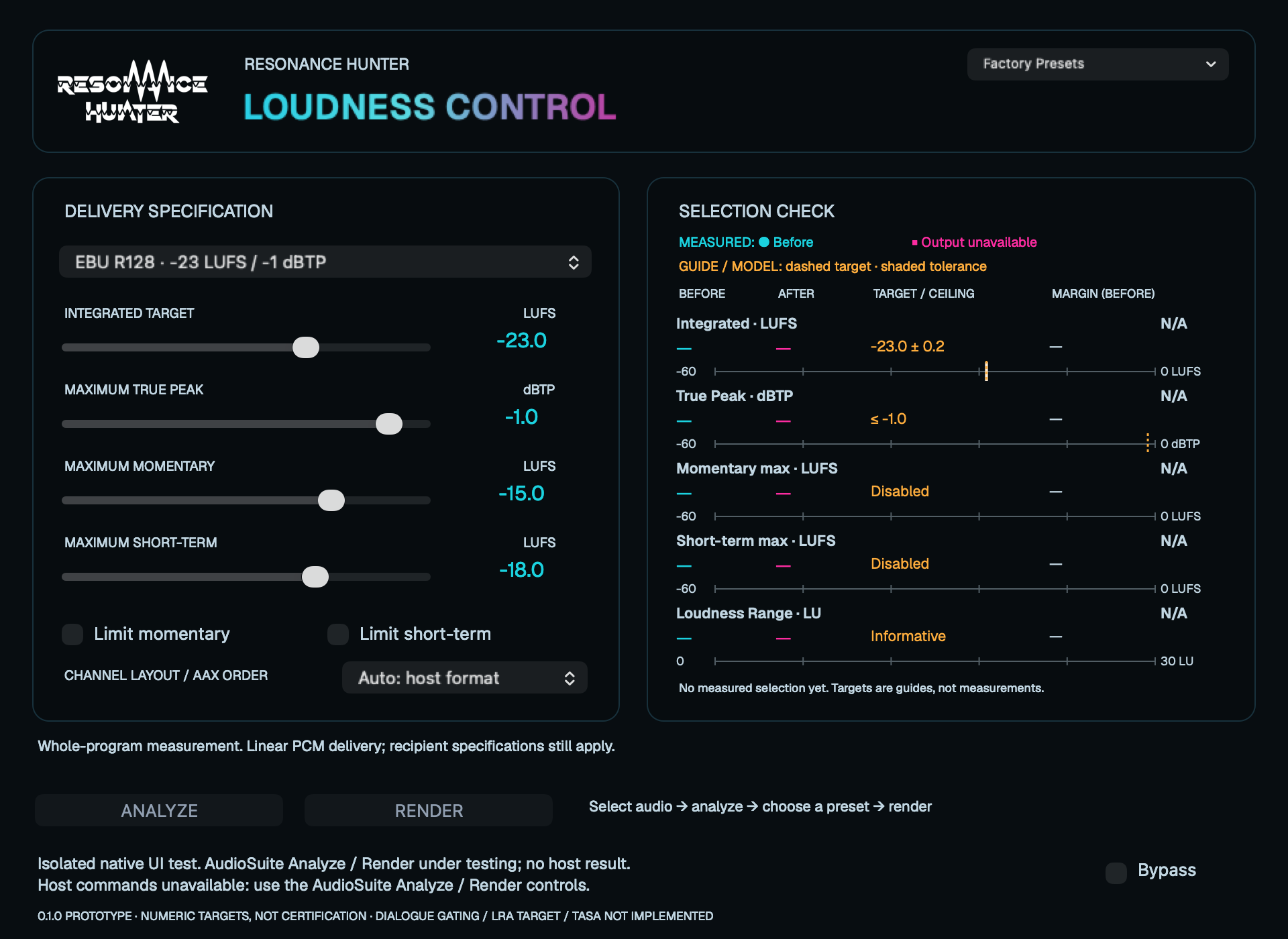This screenshot has height=939, width=1288.
Task: Click the Maximum True Peak slider handle
Action: pyautogui.click(x=389, y=424)
